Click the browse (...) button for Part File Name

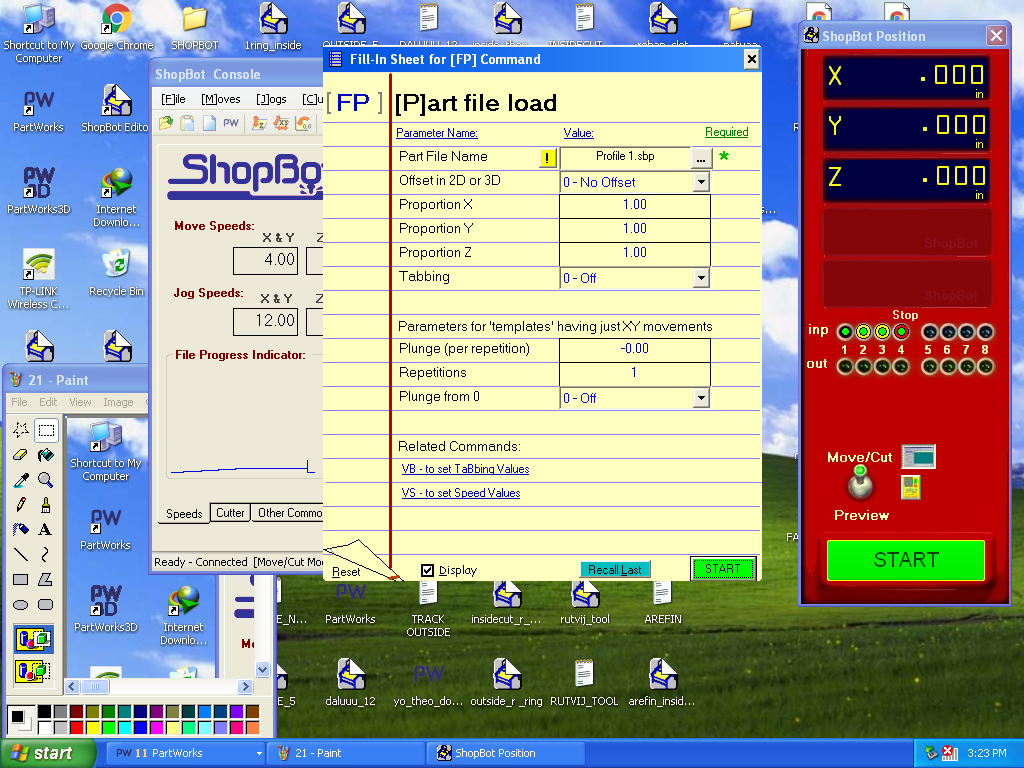point(701,158)
